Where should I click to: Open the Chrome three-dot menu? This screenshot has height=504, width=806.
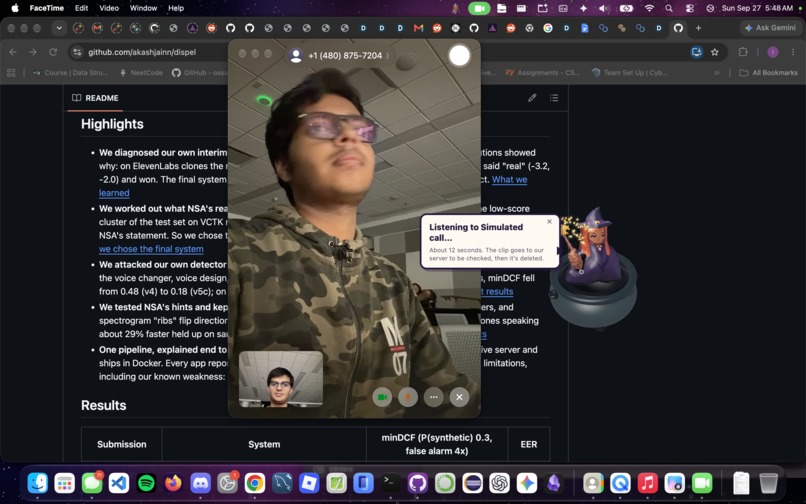pos(792,52)
